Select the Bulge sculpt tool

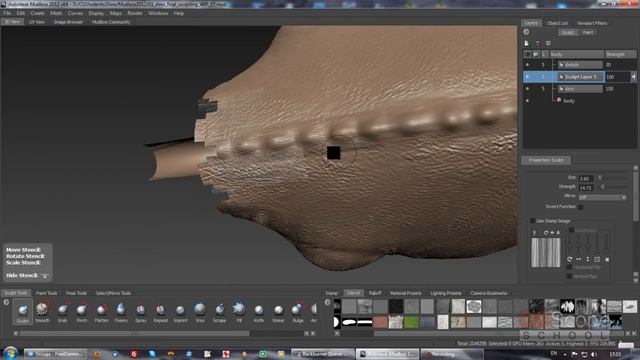coord(298,312)
